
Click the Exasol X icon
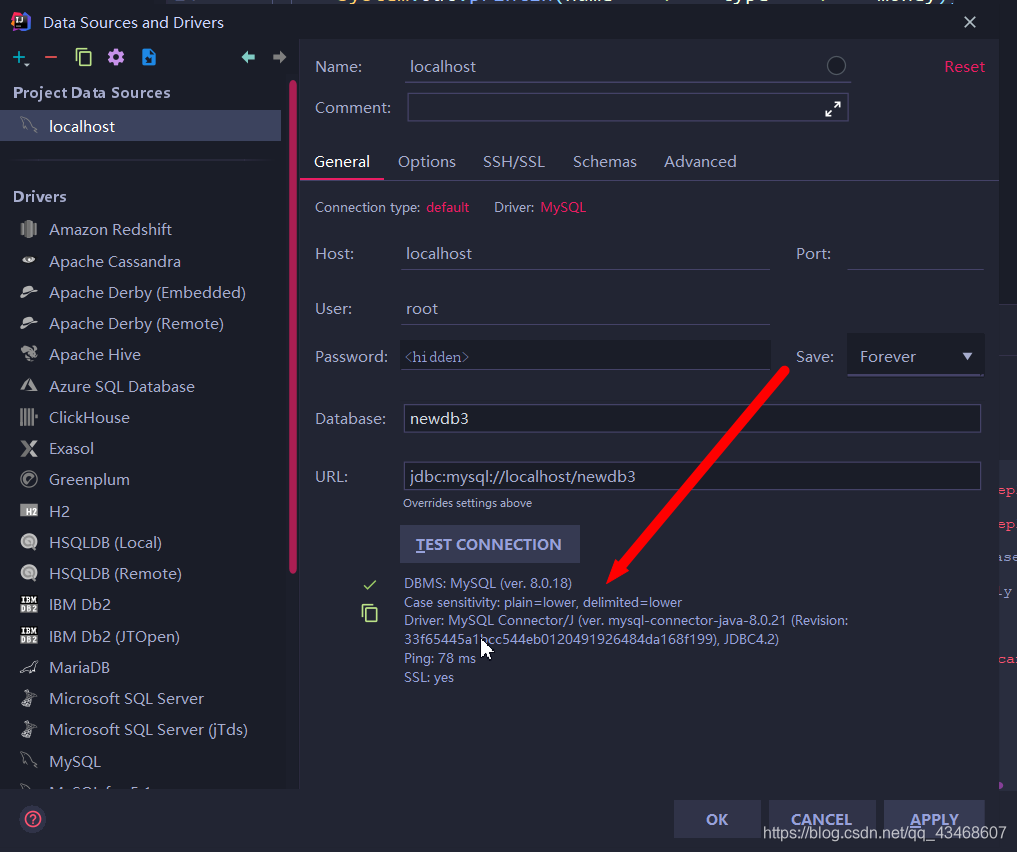(29, 449)
